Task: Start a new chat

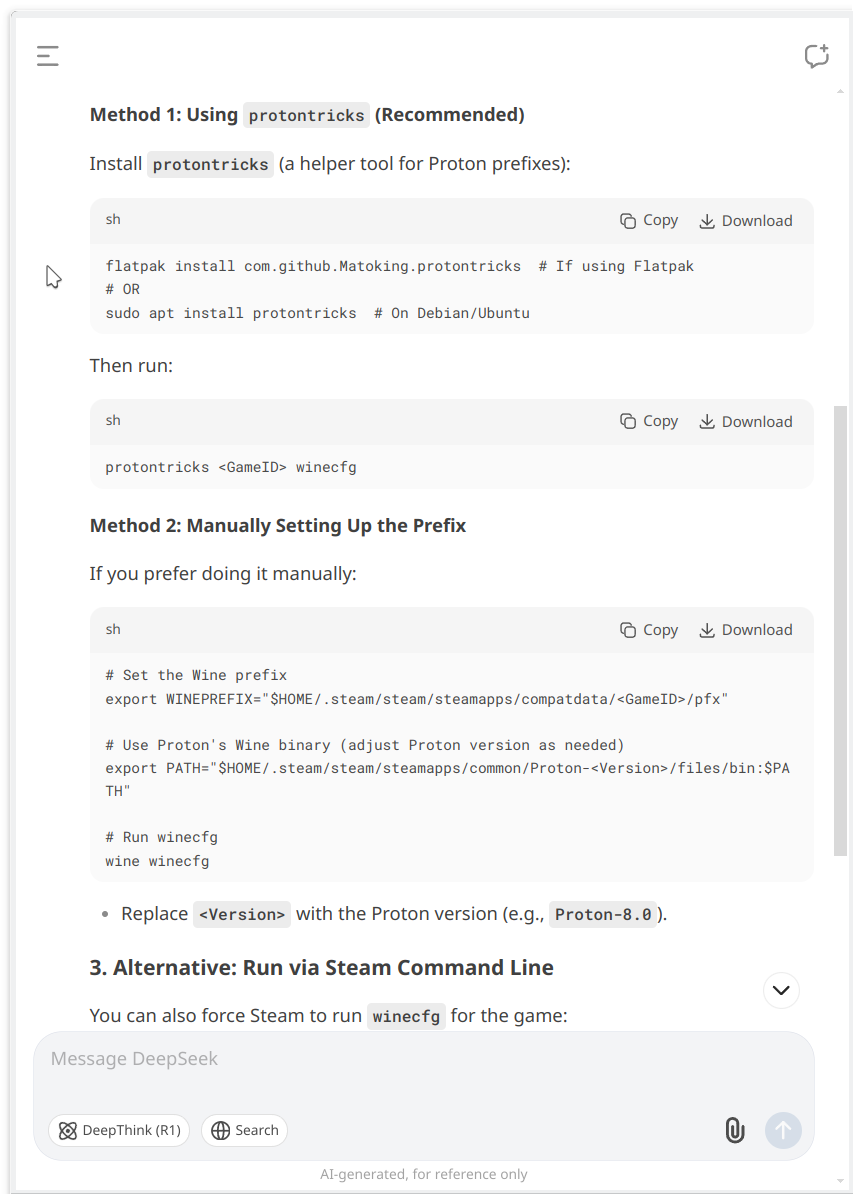Action: (x=816, y=56)
